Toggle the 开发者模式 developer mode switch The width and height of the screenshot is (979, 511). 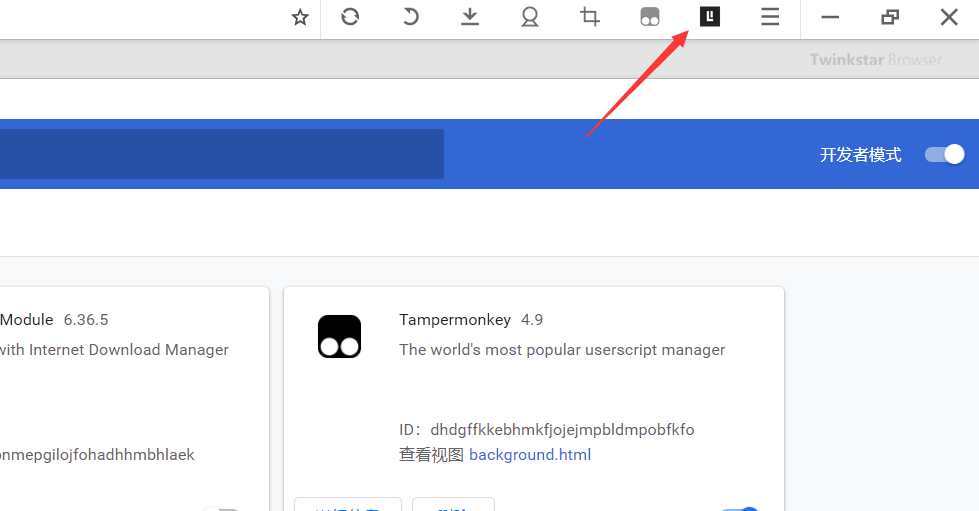[x=944, y=154]
